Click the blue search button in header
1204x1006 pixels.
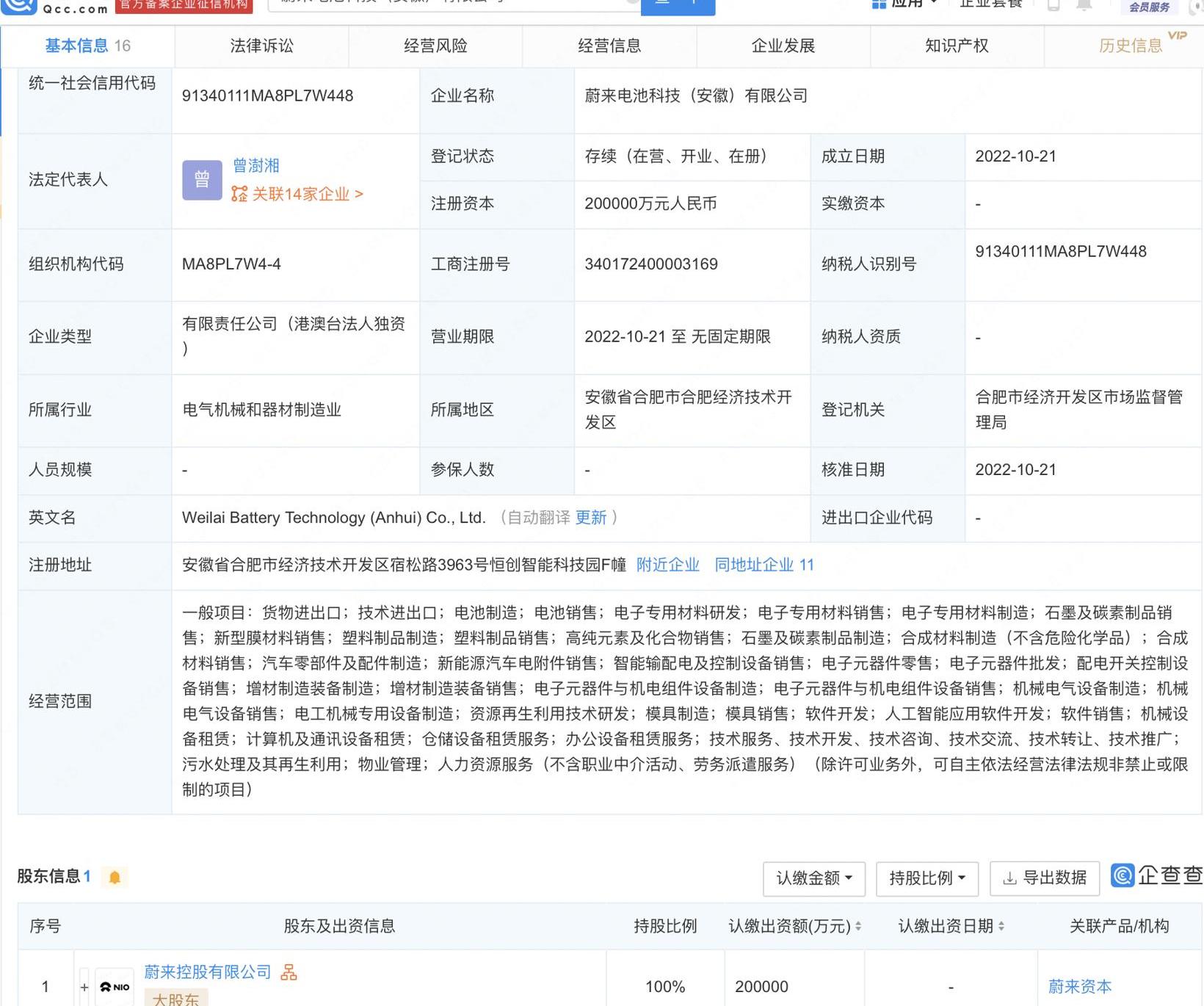pos(678,6)
